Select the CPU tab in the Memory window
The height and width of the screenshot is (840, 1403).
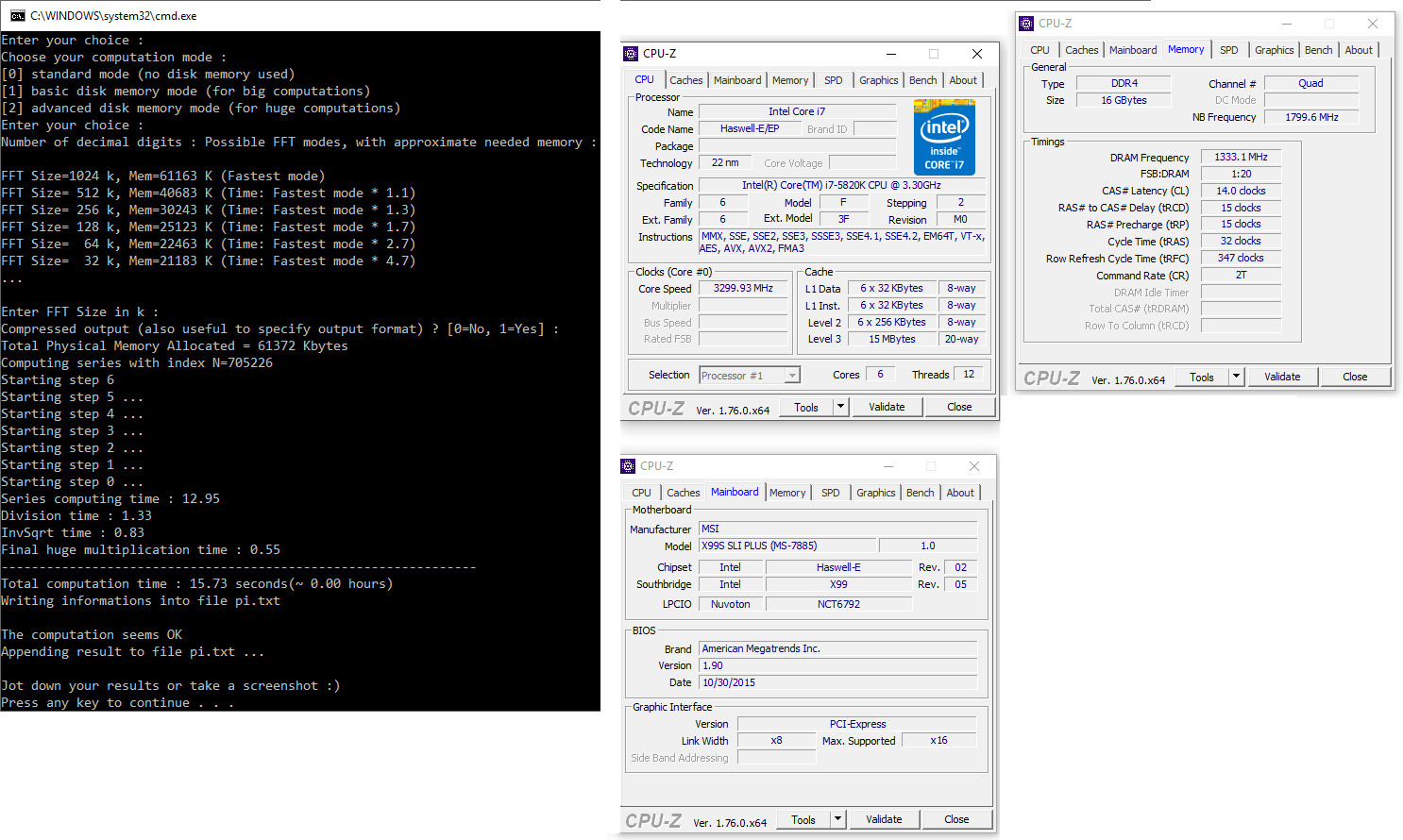[x=1040, y=50]
